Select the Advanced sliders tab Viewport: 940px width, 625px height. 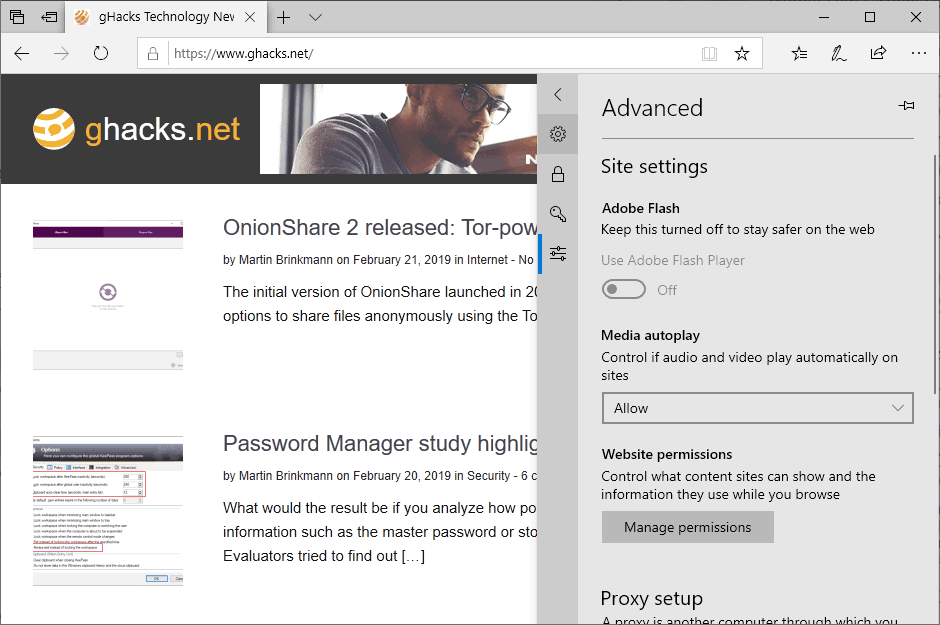pyautogui.click(x=558, y=253)
